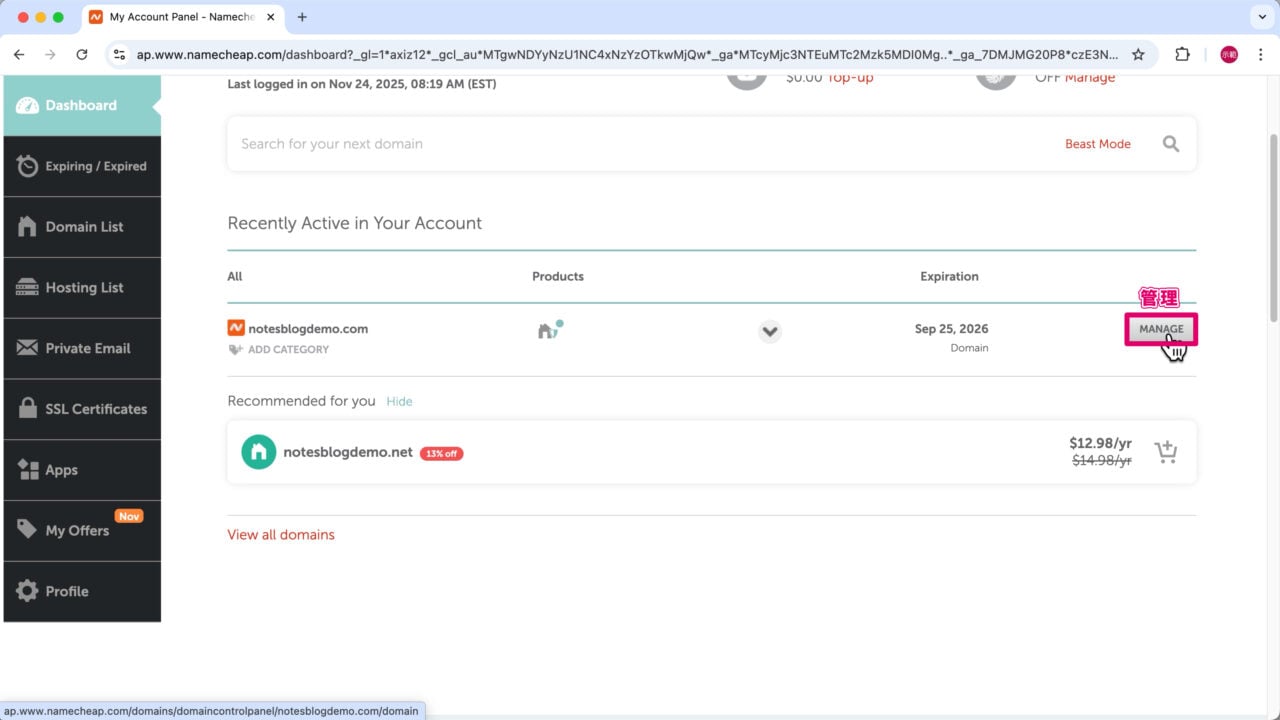The width and height of the screenshot is (1280, 720).
Task: Open View all domains
Action: [280, 534]
